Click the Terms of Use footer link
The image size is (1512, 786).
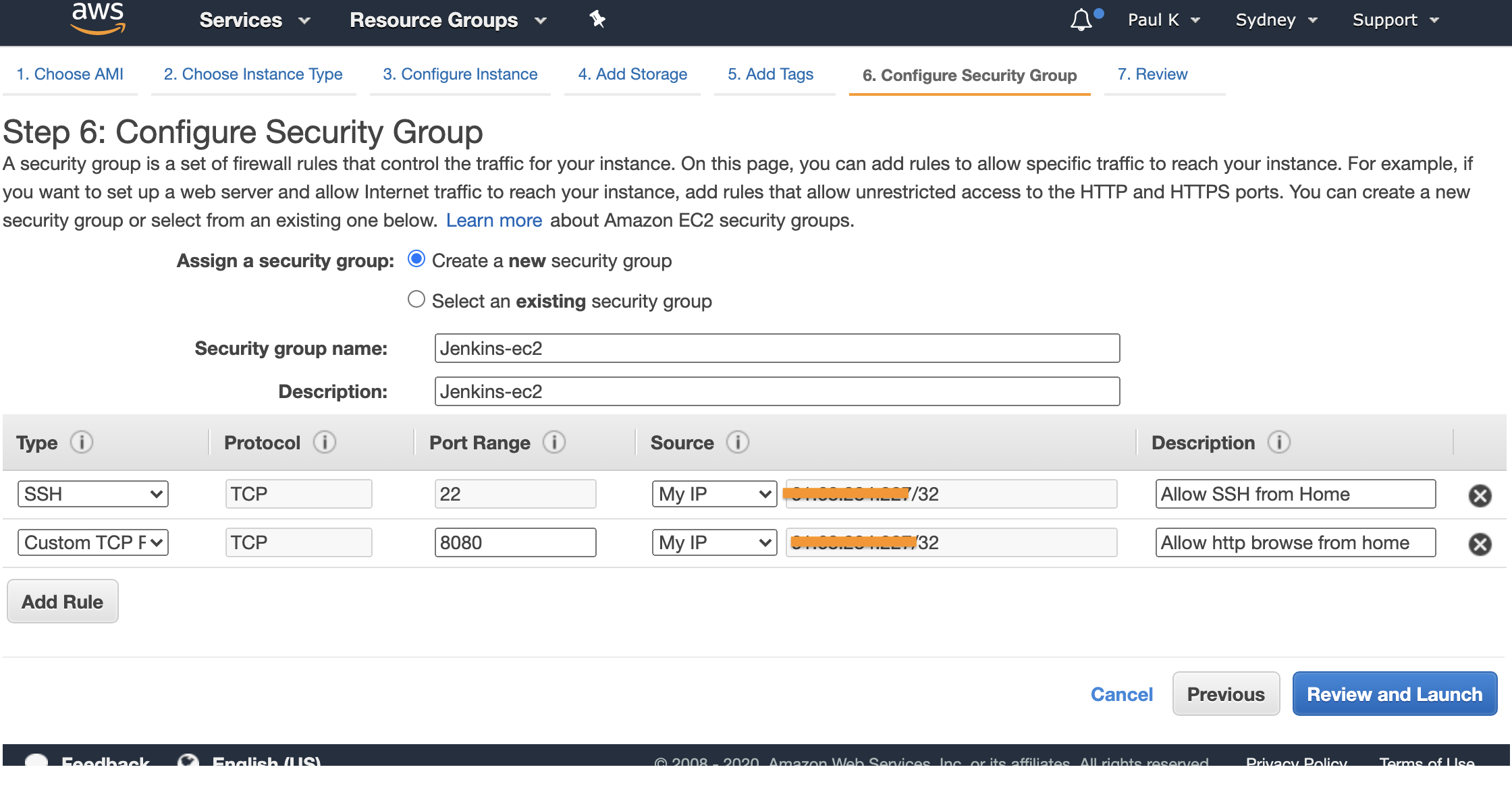coord(1427,761)
